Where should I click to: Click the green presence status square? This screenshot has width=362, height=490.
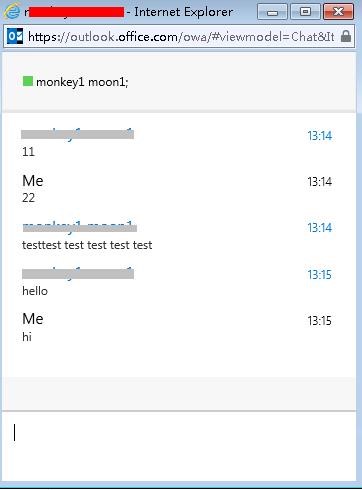coord(28,81)
